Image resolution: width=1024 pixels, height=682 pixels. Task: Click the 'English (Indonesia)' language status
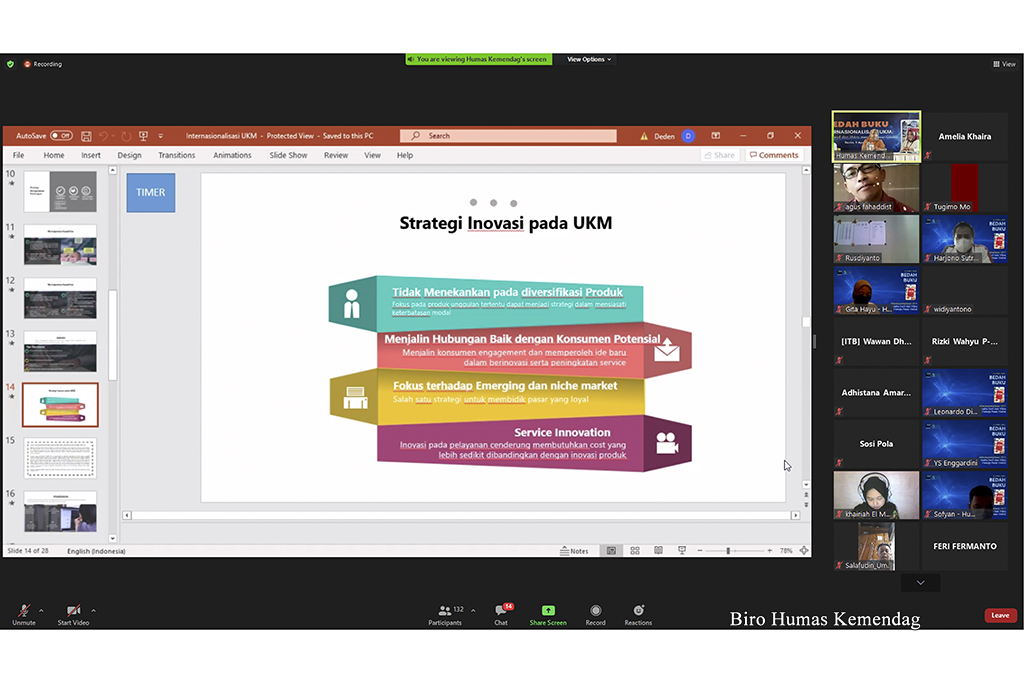[x=96, y=551]
